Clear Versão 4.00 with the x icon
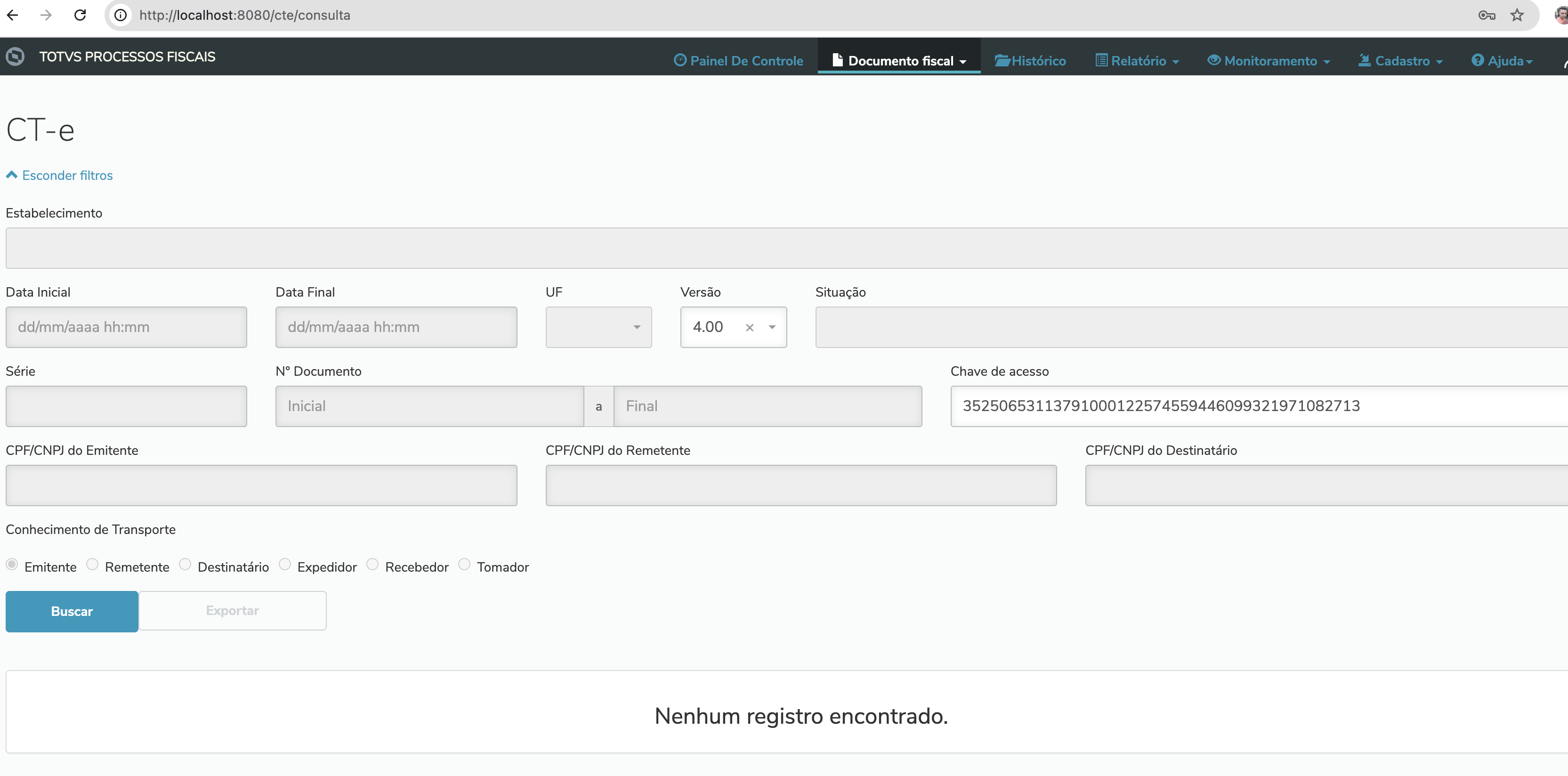Image resolution: width=1568 pixels, height=776 pixels. point(749,327)
